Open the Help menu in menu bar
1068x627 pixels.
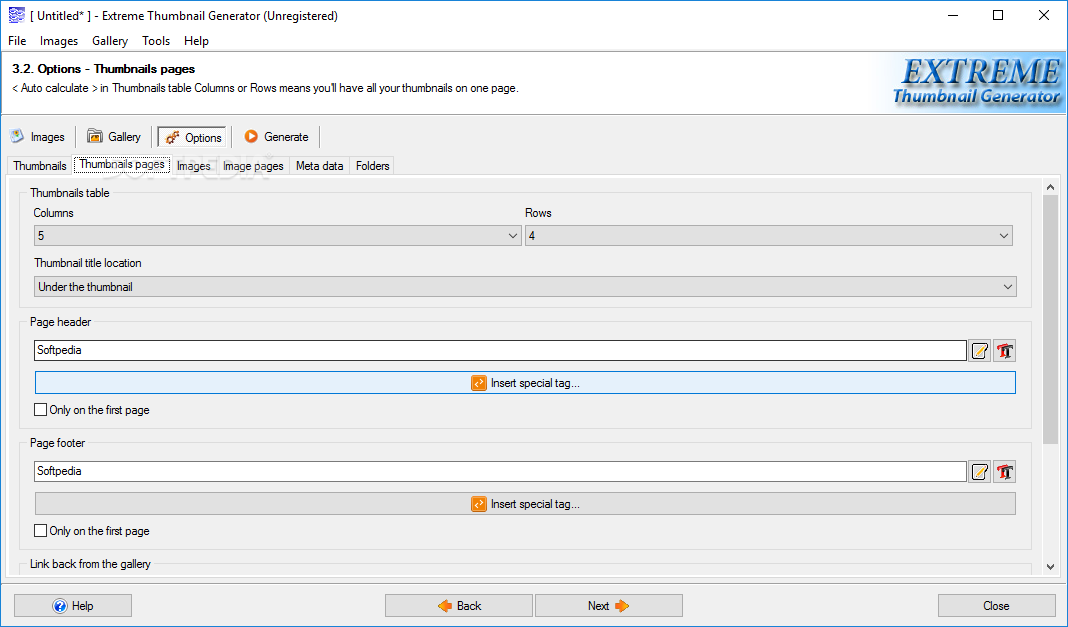(196, 41)
